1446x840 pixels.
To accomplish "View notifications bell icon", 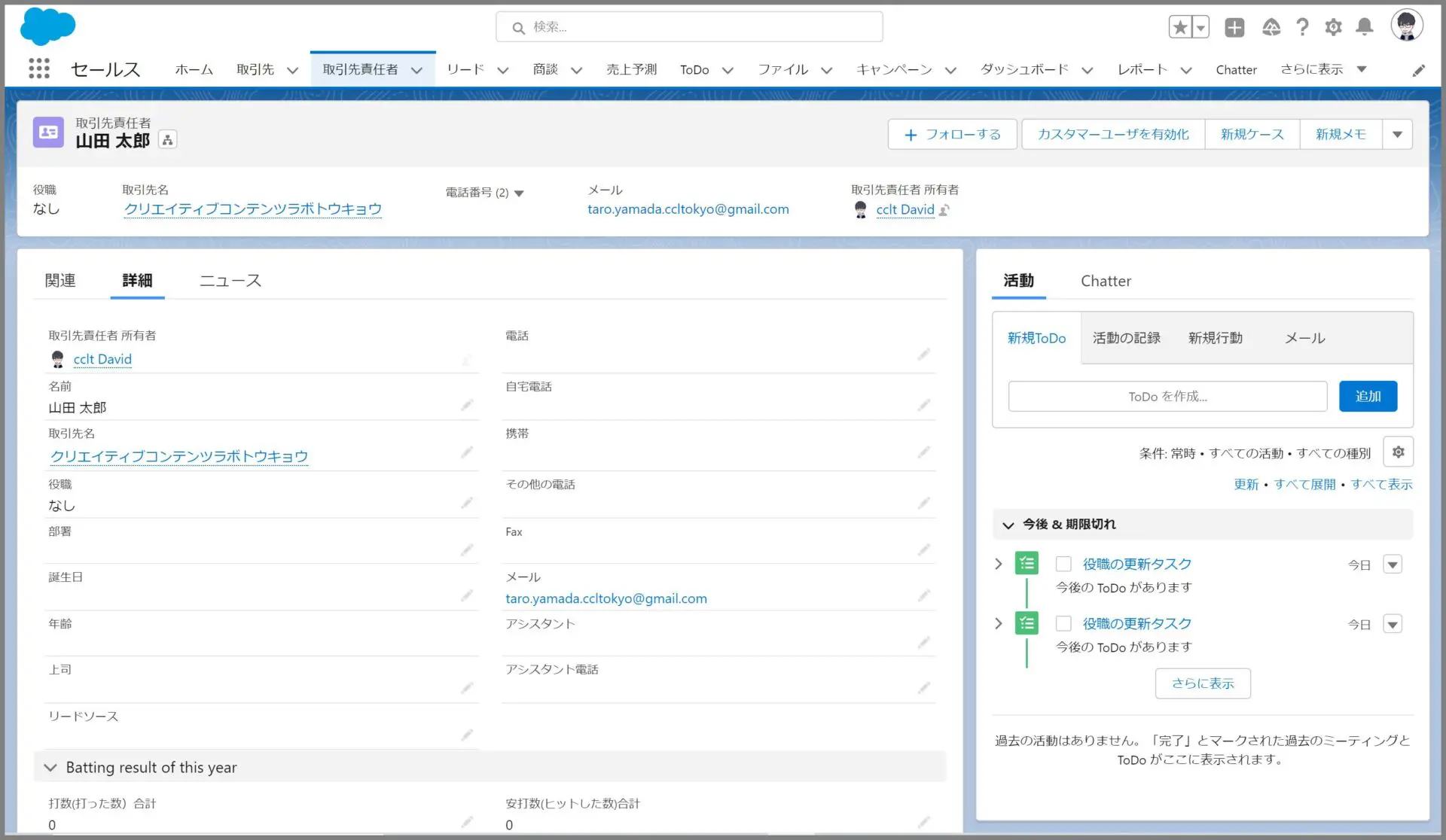I will point(1364,28).
